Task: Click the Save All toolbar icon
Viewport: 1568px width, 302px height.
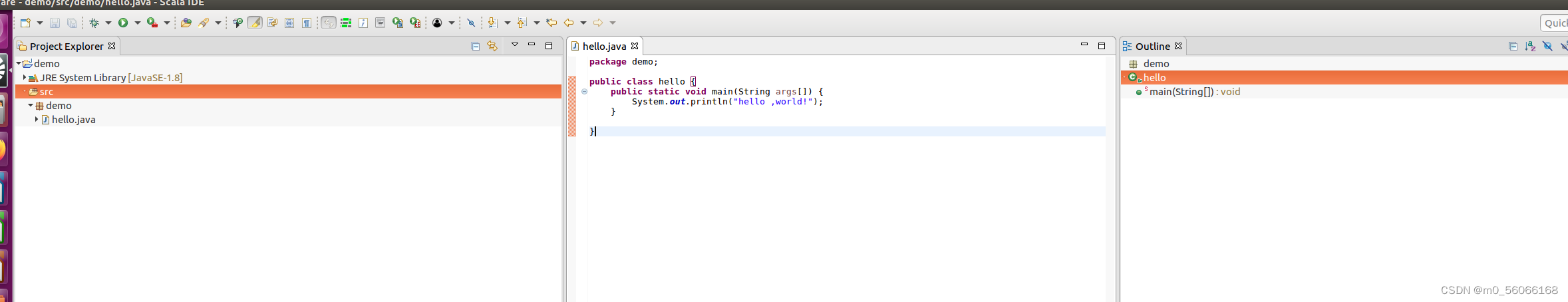Action: [x=72, y=23]
